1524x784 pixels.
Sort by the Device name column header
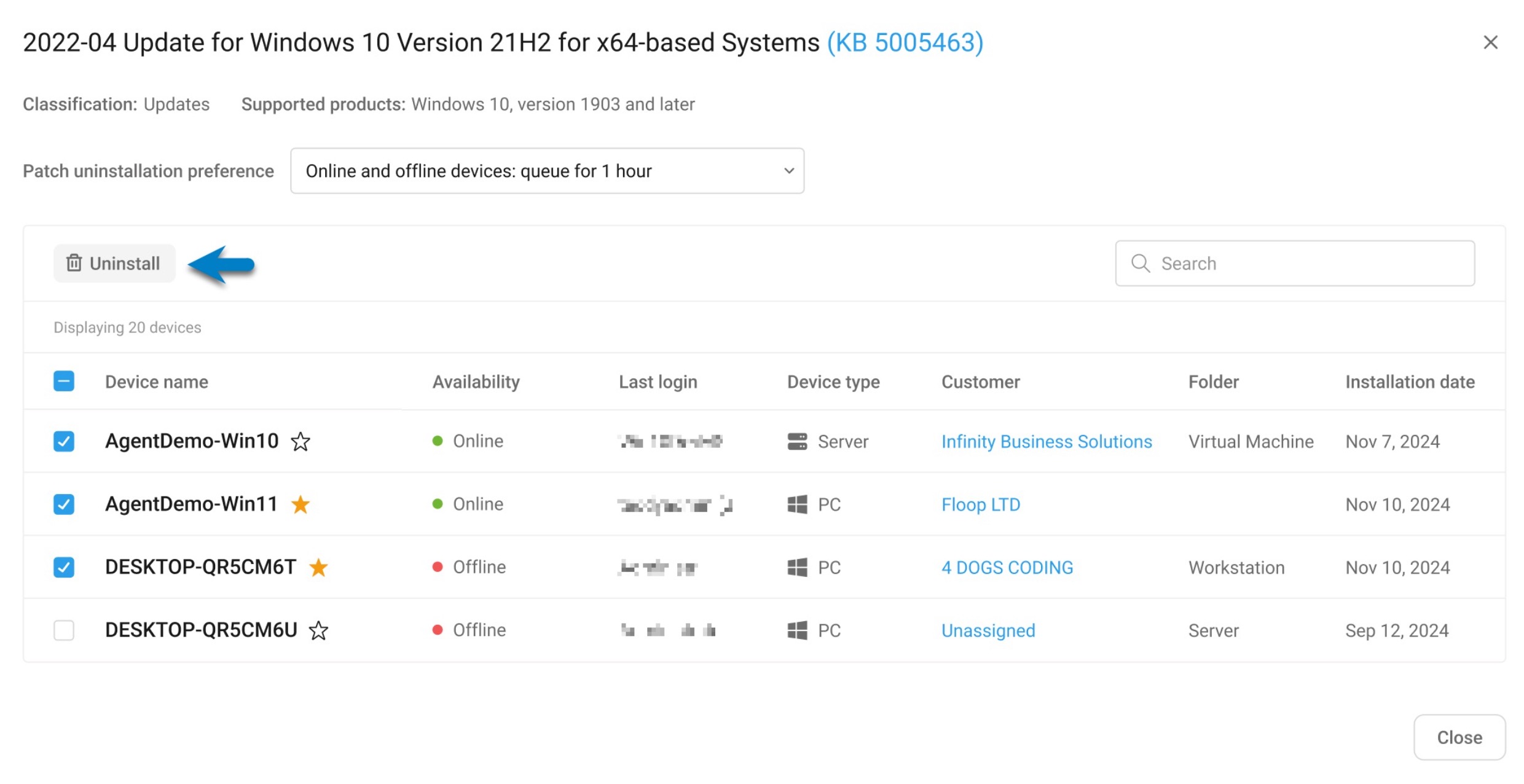(157, 382)
